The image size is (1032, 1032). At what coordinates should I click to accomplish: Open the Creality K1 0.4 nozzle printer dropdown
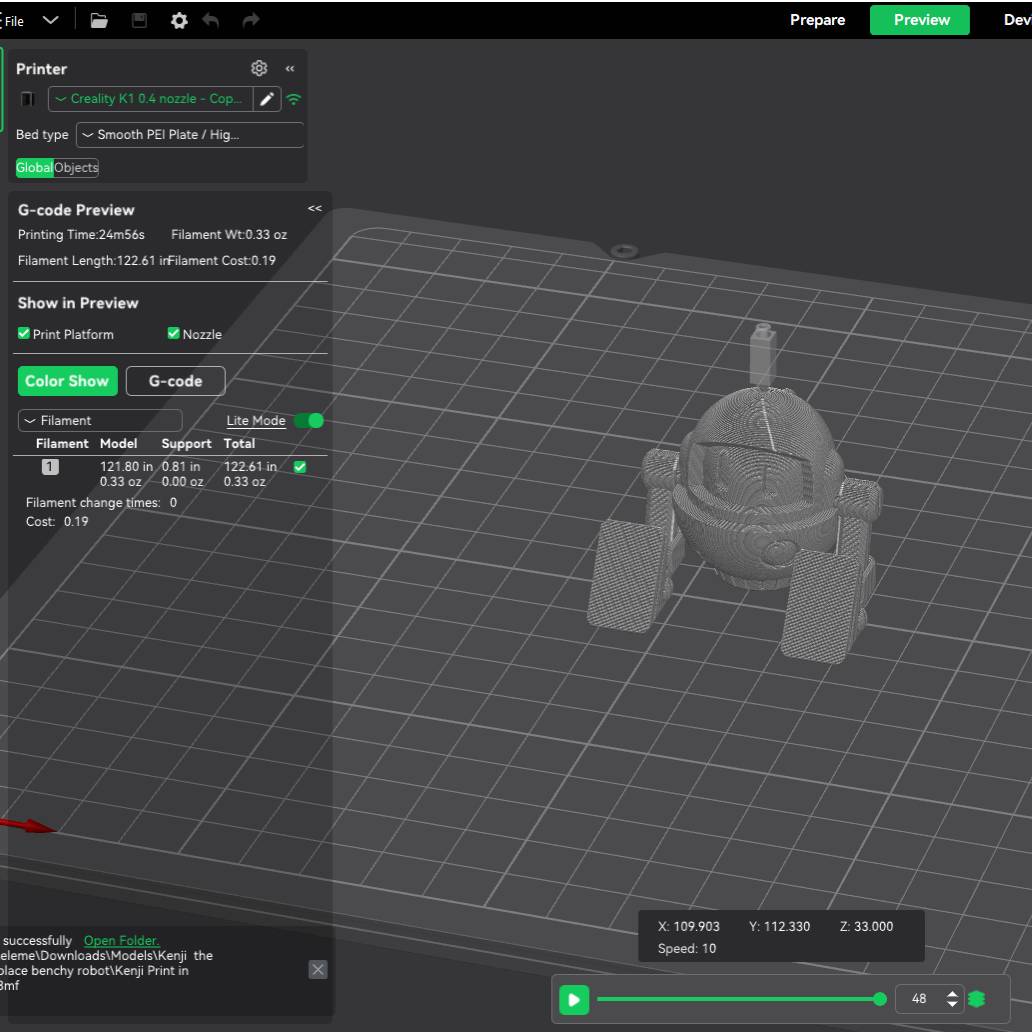pyautogui.click(x=150, y=99)
